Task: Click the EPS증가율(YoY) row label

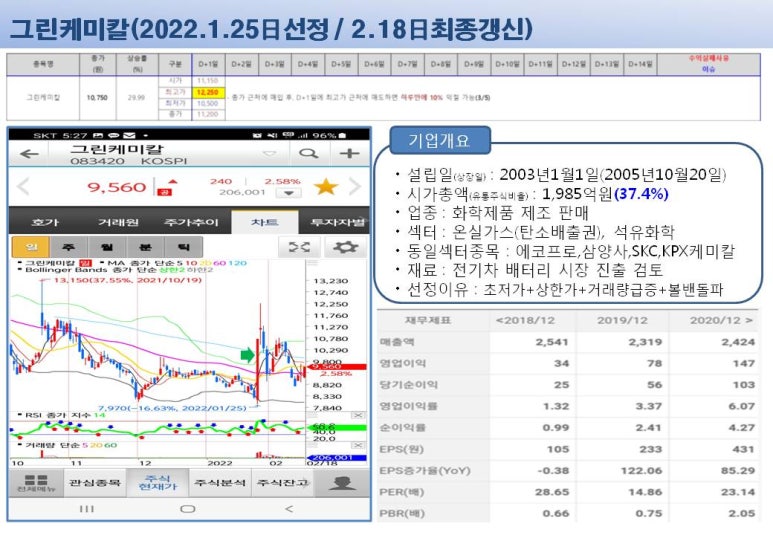Action: [425, 470]
